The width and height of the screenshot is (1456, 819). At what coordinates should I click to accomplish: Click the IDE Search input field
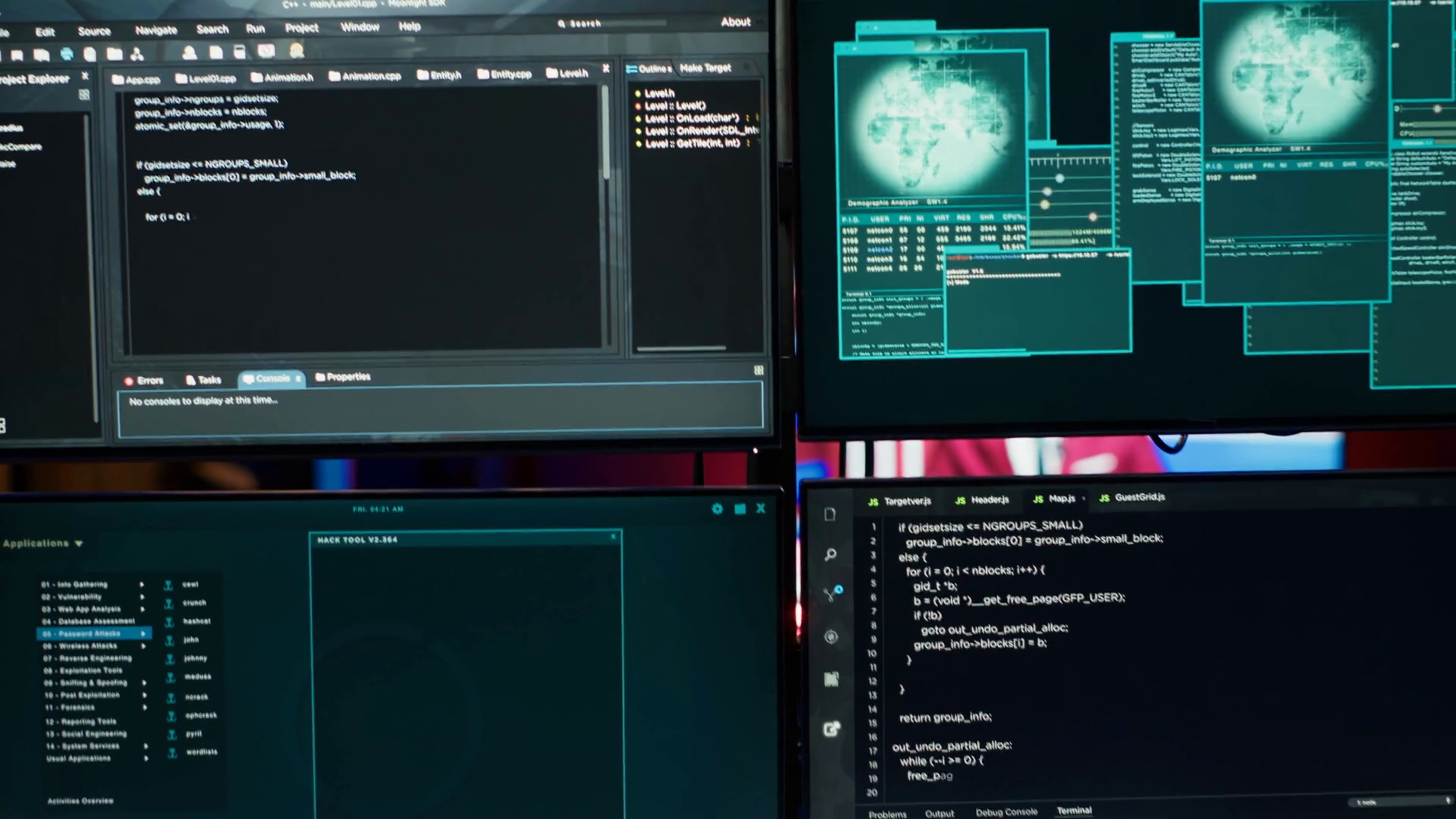point(614,24)
